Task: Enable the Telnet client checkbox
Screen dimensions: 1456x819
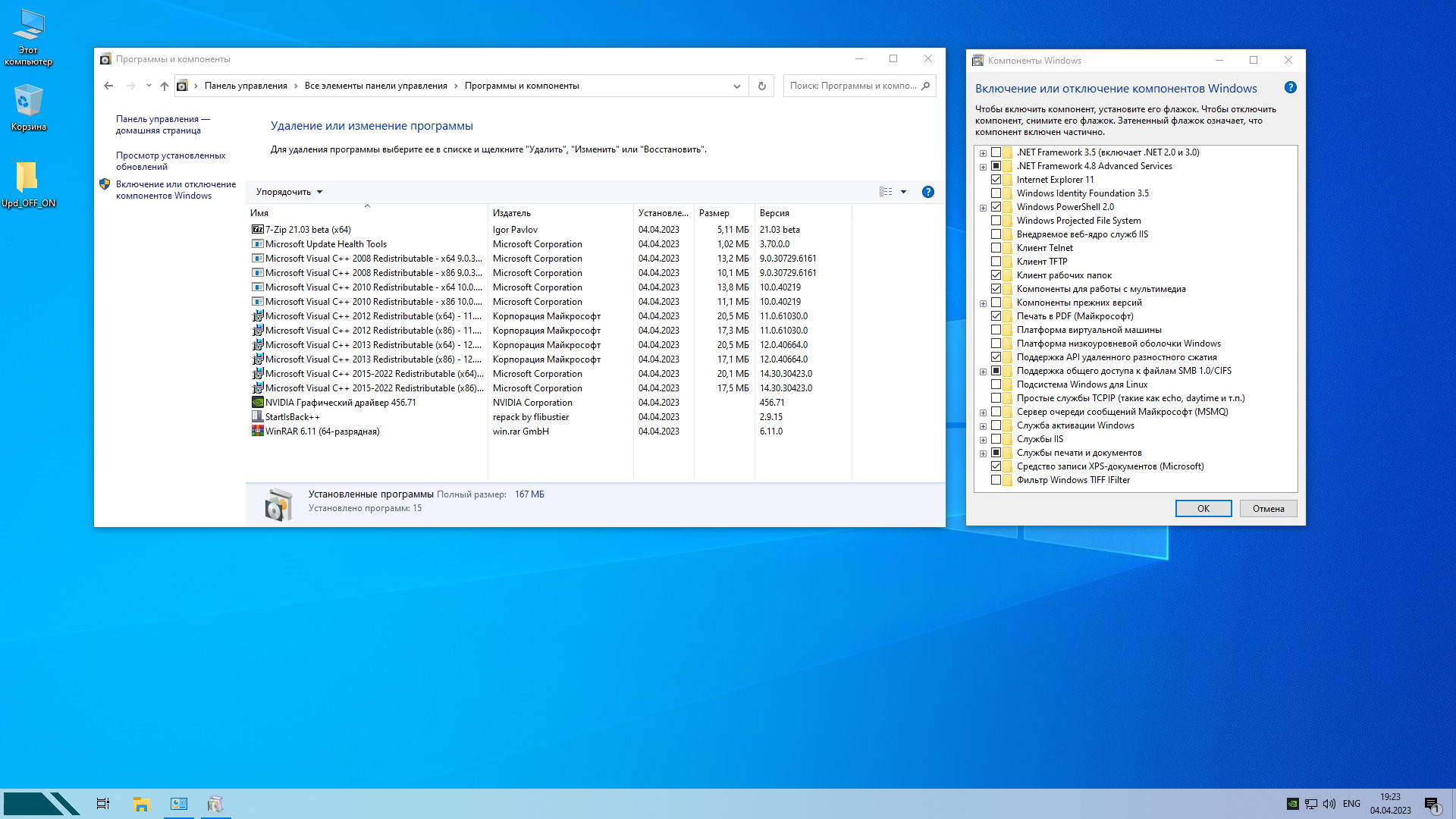Action: [x=996, y=248]
